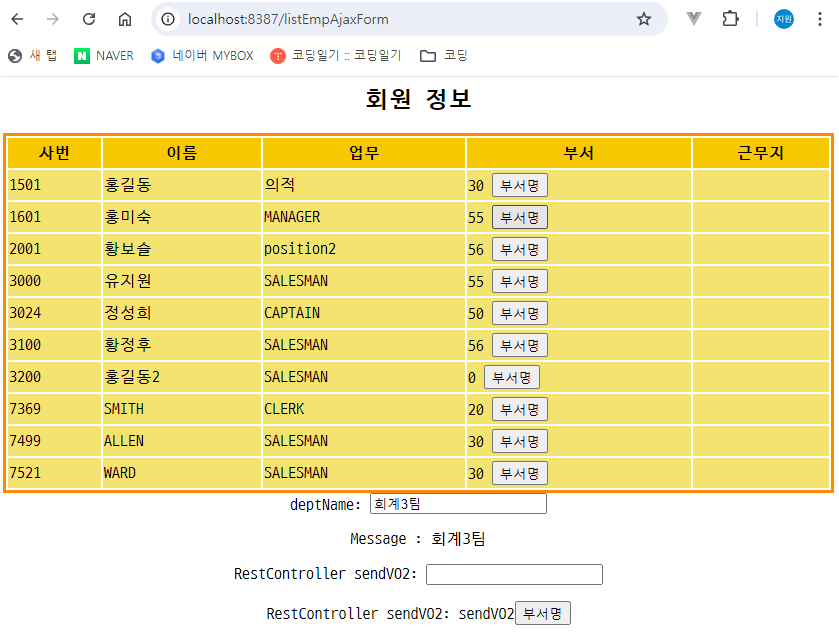The width and height of the screenshot is (839, 643).
Task: View site information icon in address bar
Action: pos(168,19)
